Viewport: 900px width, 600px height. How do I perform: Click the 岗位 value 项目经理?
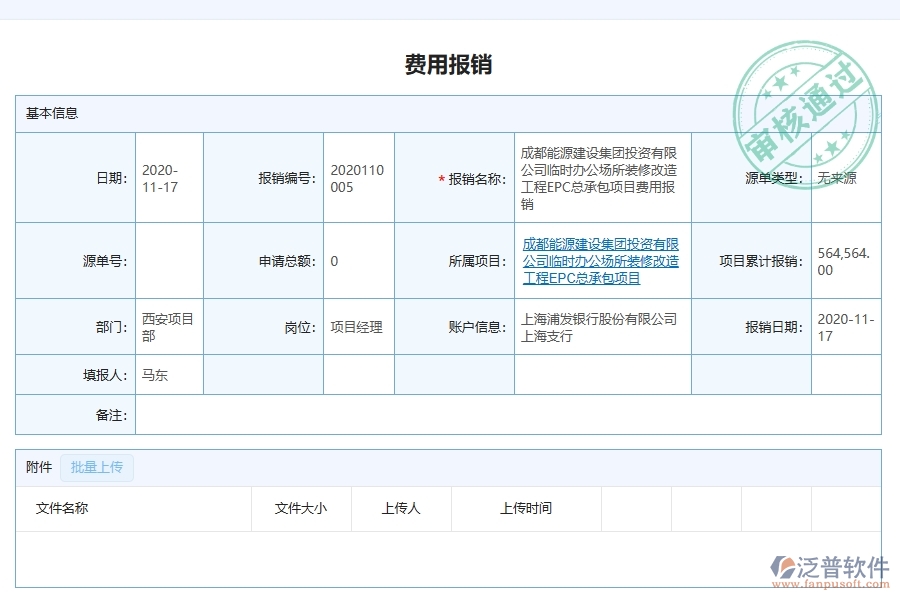(357, 326)
